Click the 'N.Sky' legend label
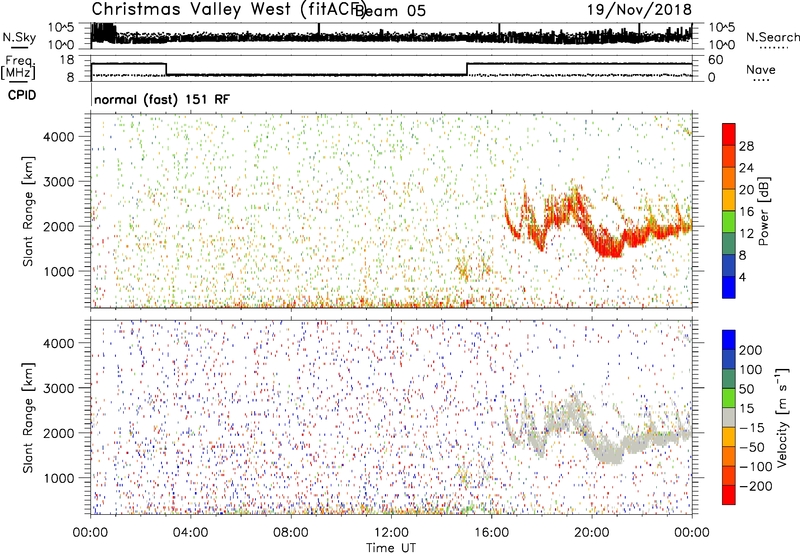Viewport: 800px width, 554px height. tap(19, 37)
